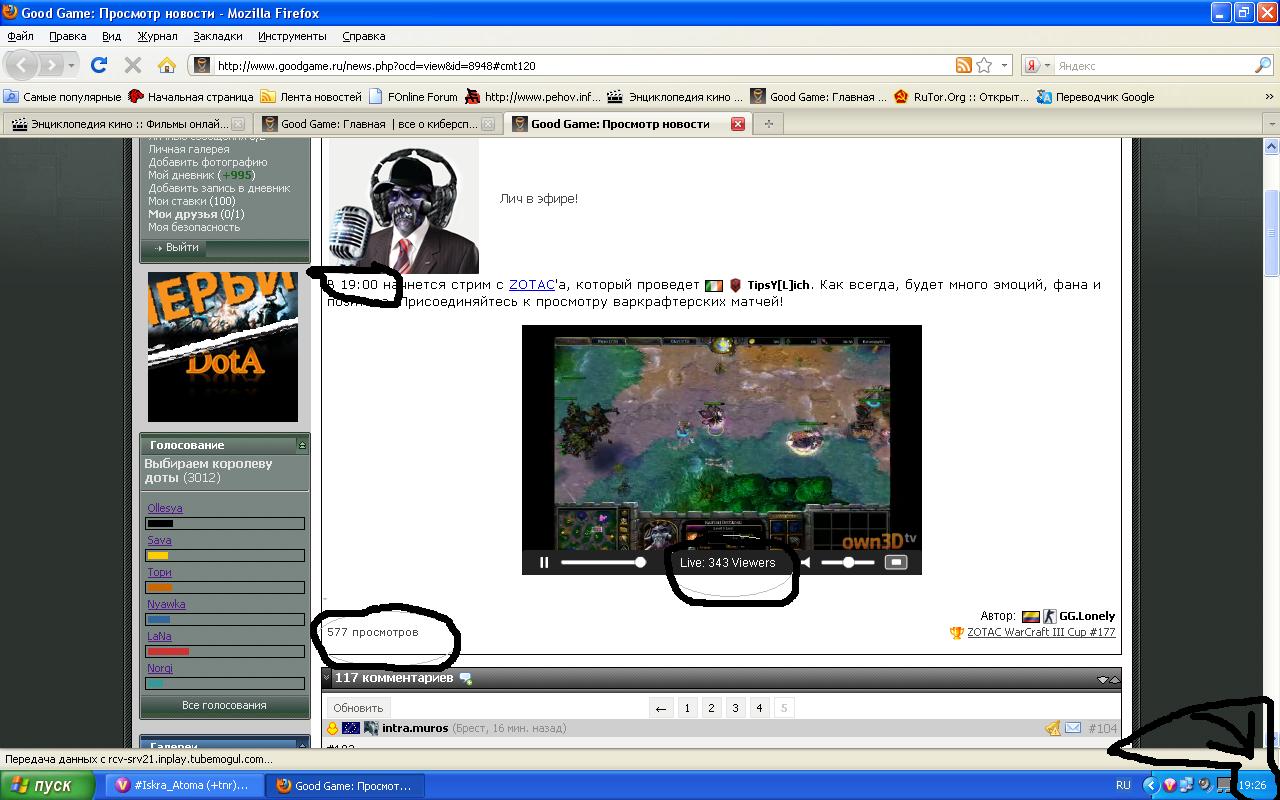Open the Журнал menu
Screen dimensions: 1280x800
point(157,36)
